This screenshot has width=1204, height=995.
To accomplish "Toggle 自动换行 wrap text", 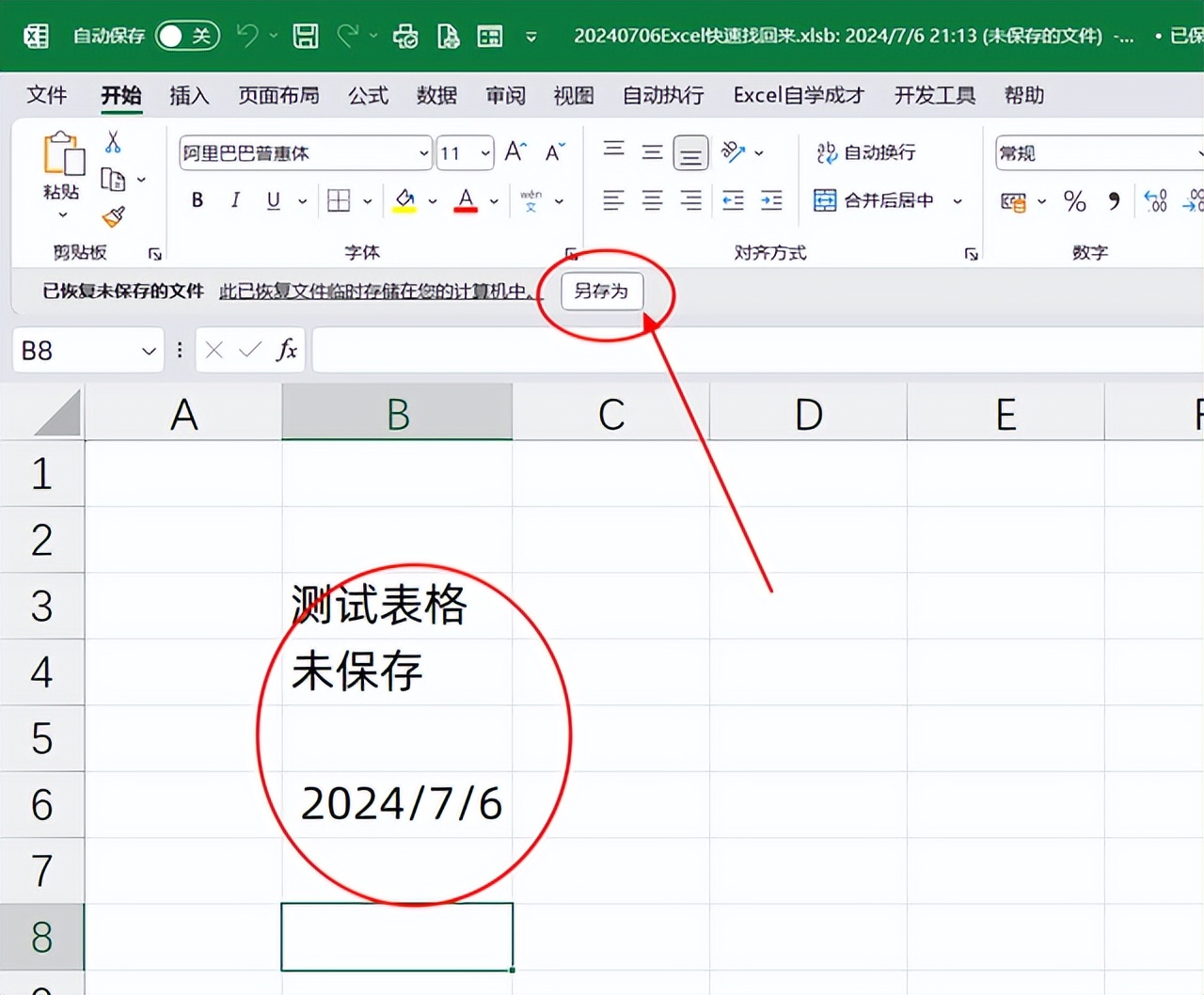I will [866, 152].
